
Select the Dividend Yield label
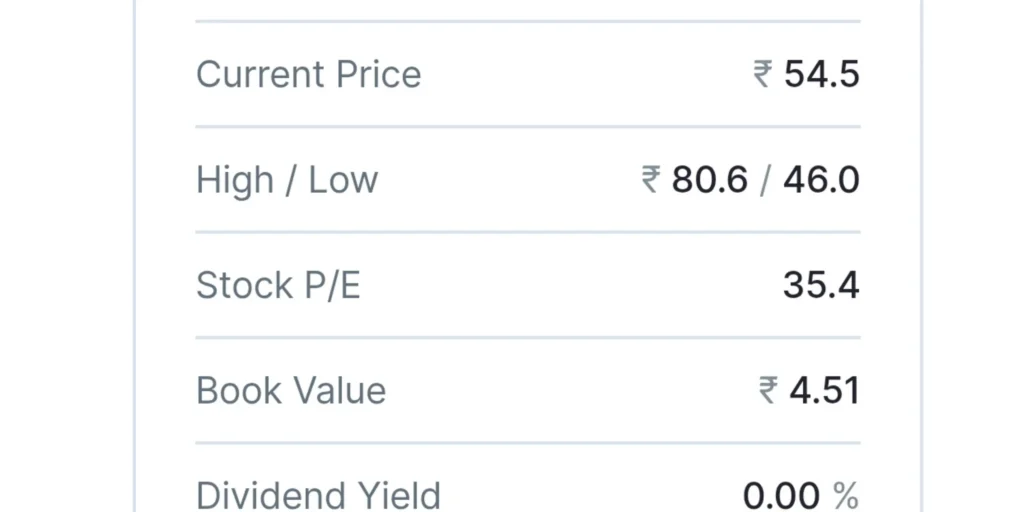(x=318, y=495)
